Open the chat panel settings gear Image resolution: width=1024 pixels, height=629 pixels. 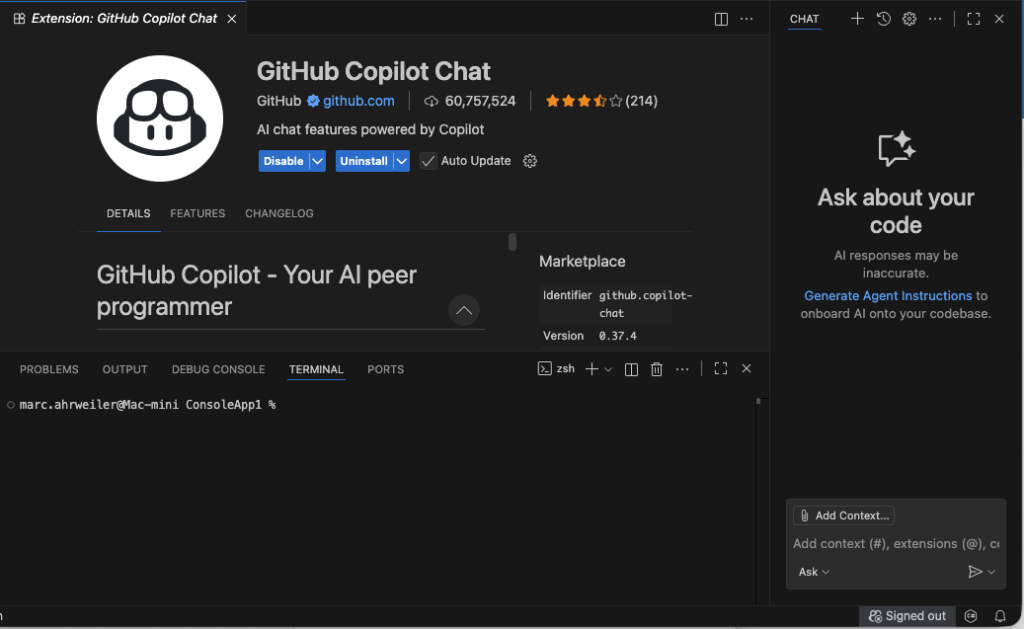click(909, 19)
